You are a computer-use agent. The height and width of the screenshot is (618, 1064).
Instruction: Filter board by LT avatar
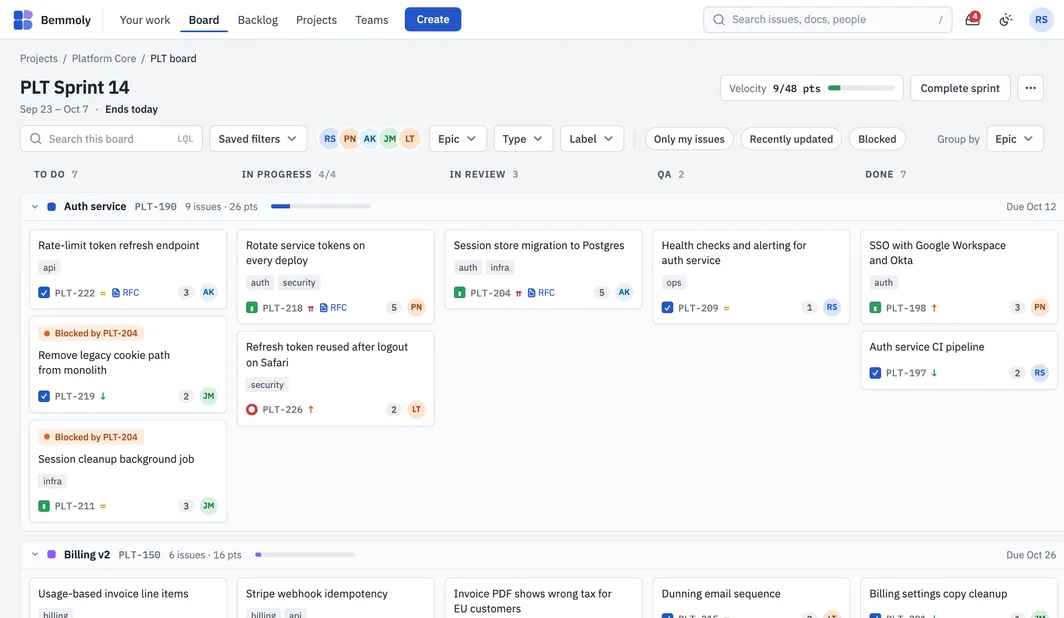tap(410, 139)
